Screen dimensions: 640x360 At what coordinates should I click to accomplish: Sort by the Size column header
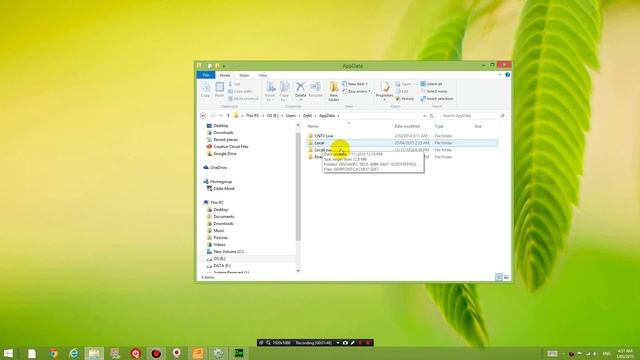tap(478, 127)
